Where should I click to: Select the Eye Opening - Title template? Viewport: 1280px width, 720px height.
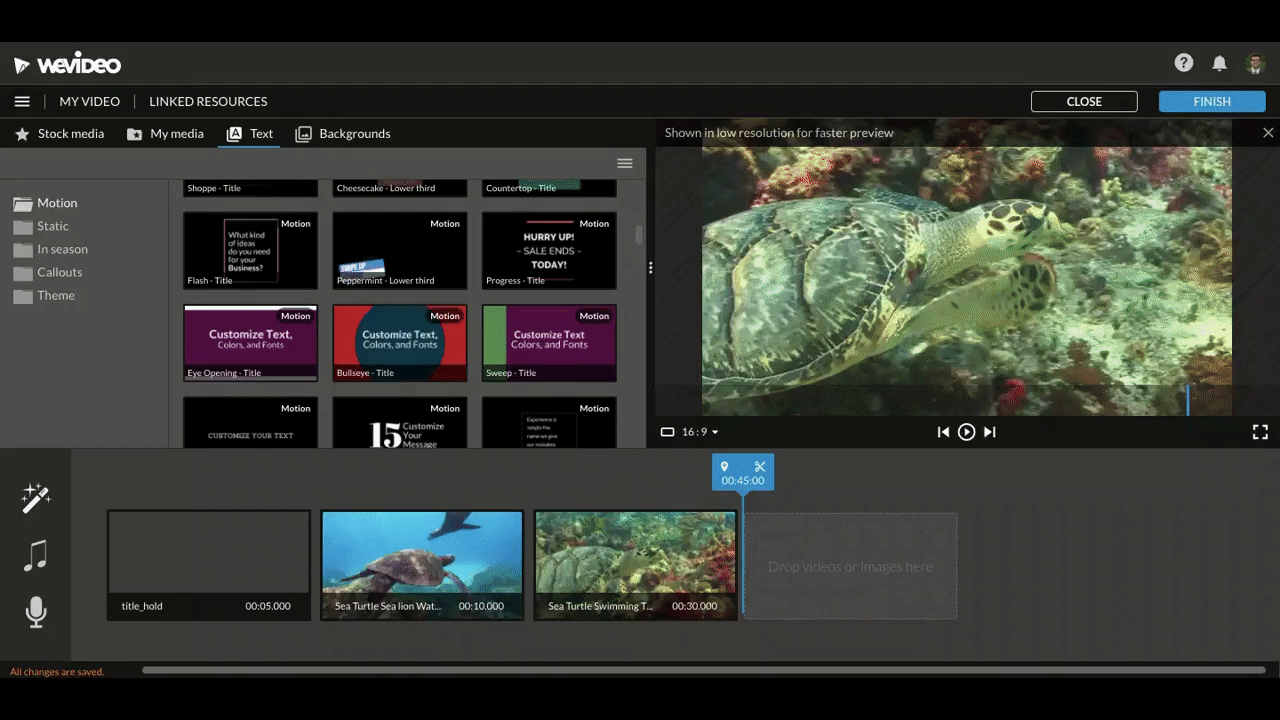250,342
